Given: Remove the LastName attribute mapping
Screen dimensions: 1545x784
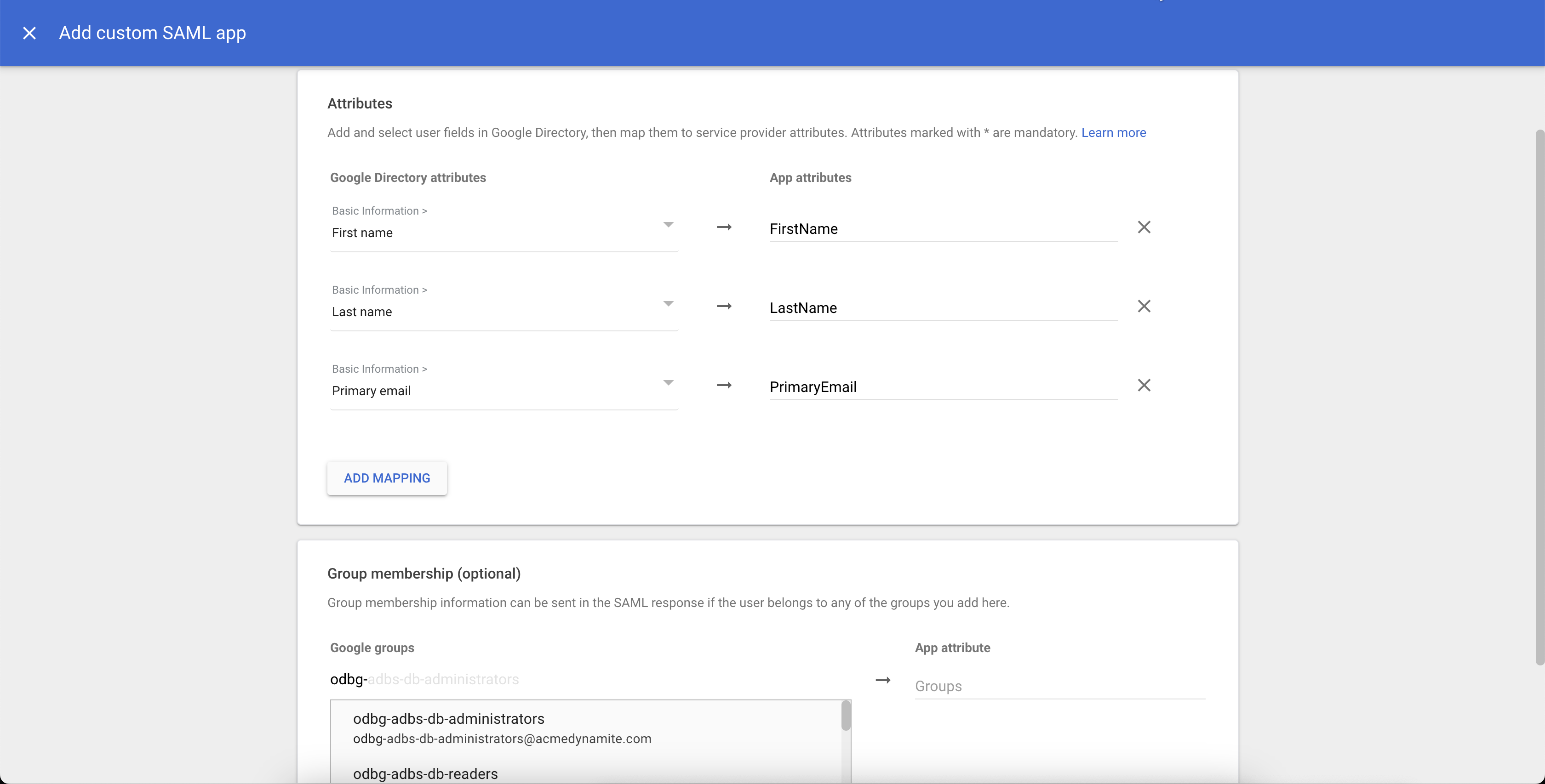Looking at the screenshot, I should tap(1144, 306).
